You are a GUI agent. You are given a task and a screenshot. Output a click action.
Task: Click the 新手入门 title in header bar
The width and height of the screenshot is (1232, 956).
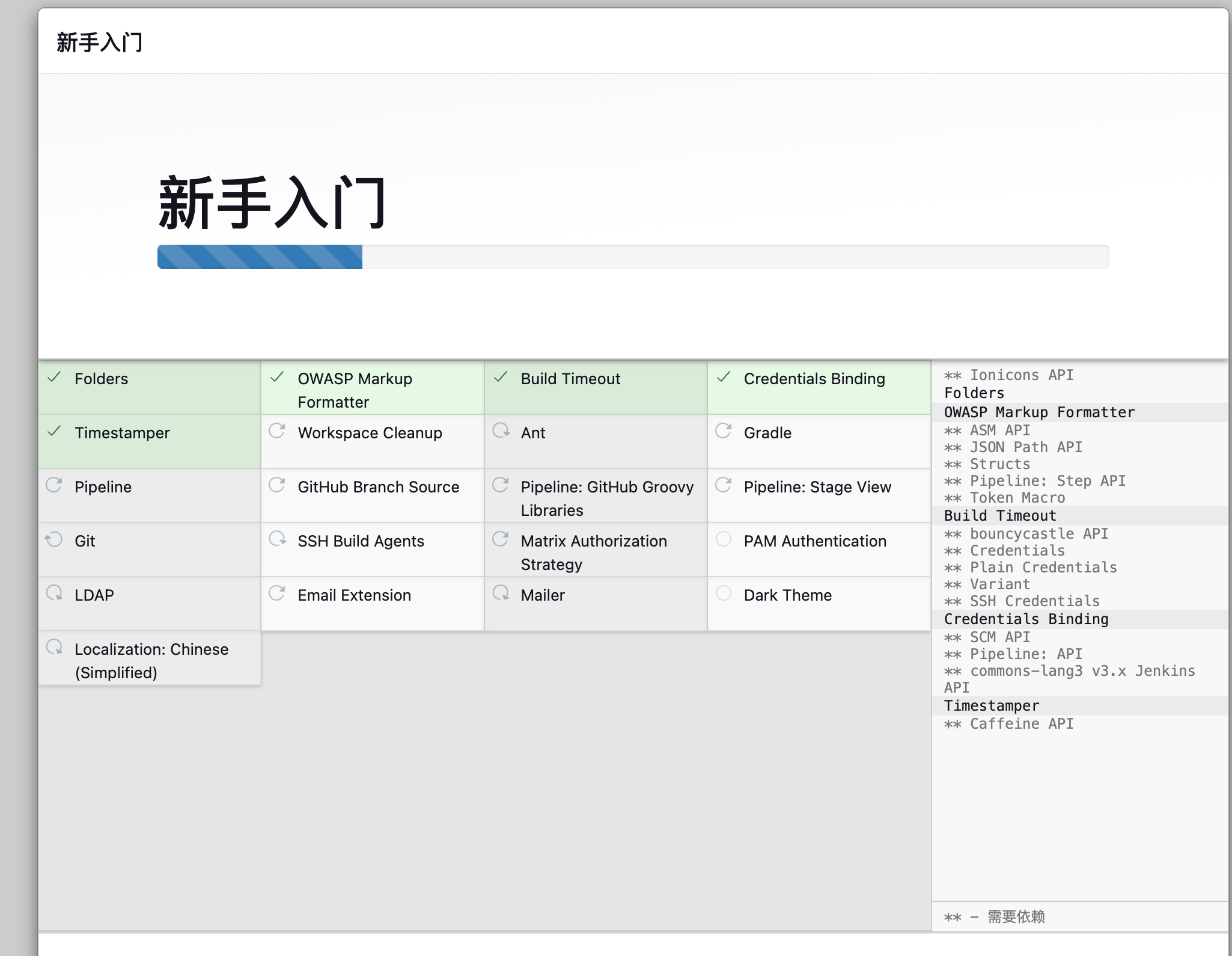click(x=100, y=43)
